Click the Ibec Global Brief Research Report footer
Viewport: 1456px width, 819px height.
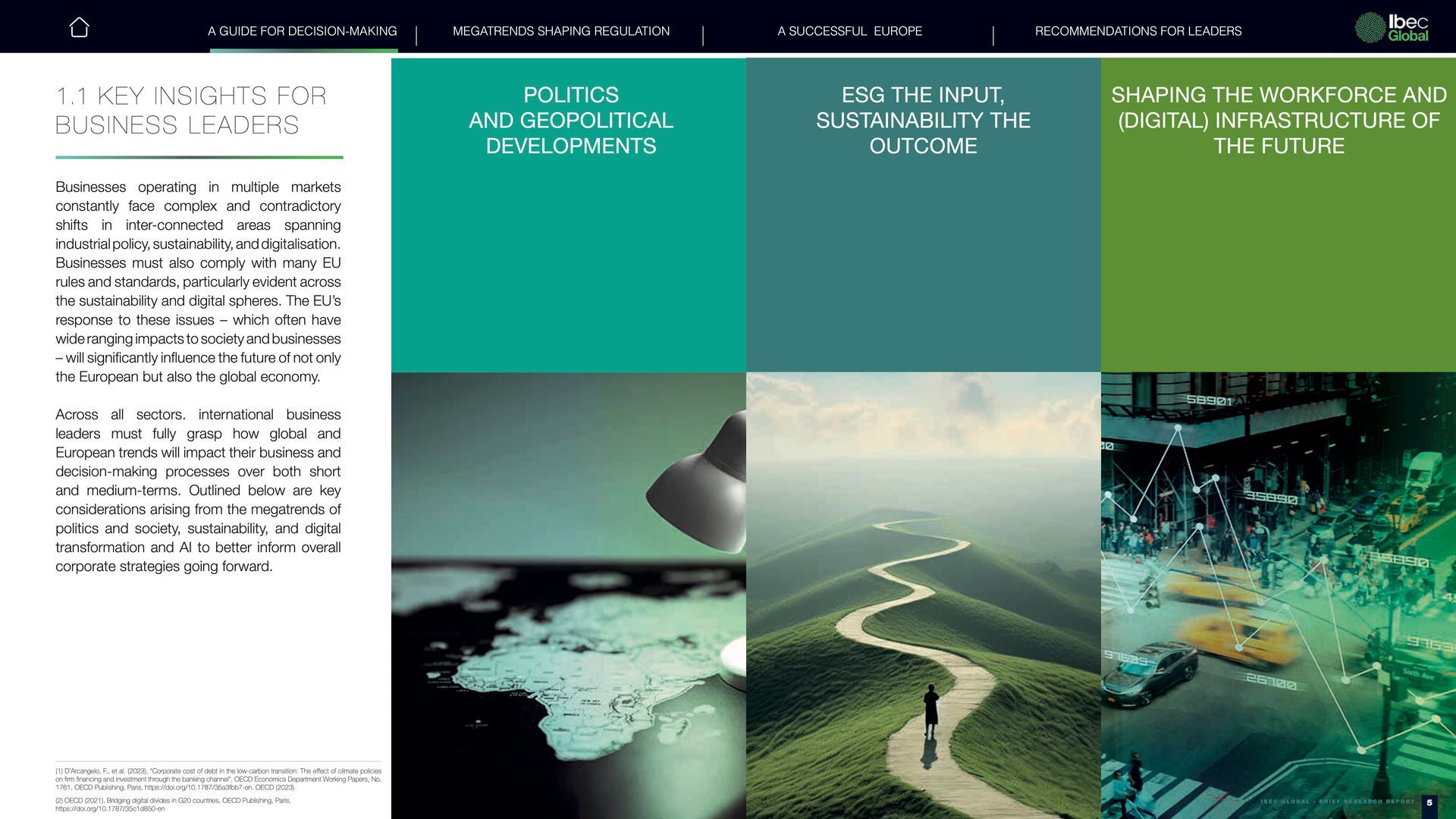pos(1336,802)
